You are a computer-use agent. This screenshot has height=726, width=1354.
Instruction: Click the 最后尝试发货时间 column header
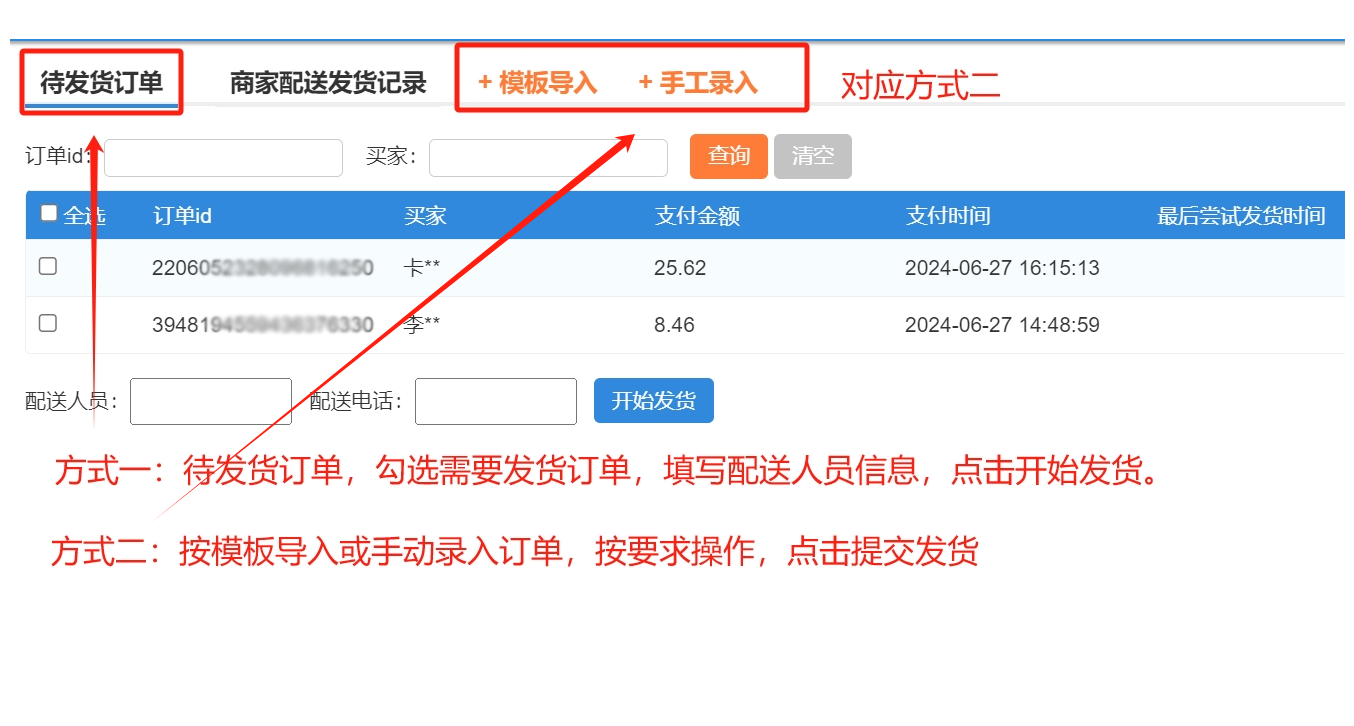pyautogui.click(x=1240, y=216)
